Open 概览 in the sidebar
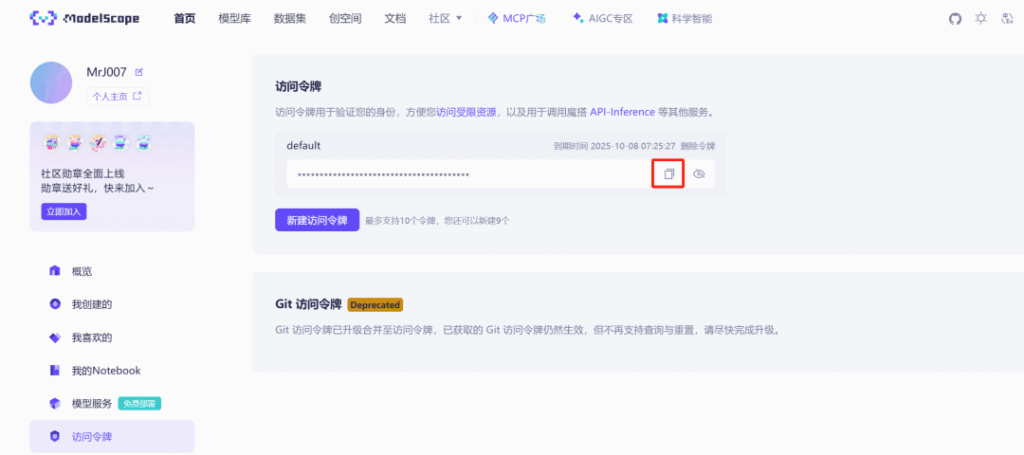Viewport: 1024px width, 455px height. (x=82, y=271)
